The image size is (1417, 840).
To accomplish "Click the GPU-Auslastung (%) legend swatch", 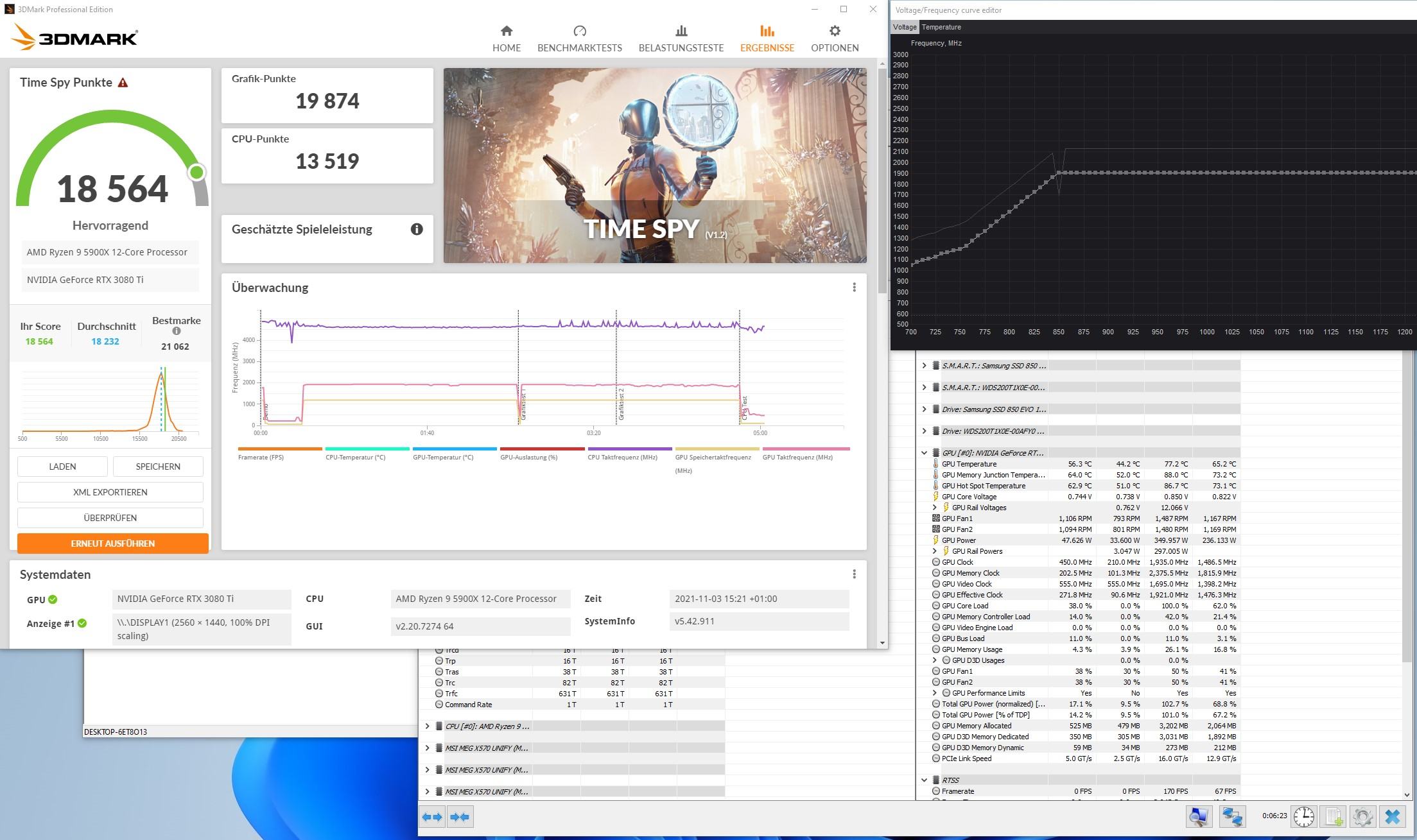I will pos(542,449).
